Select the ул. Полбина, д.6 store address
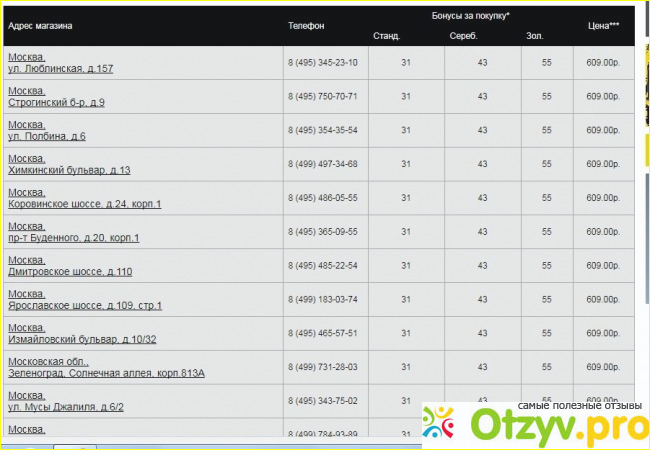The height and width of the screenshot is (450, 650). pyautogui.click(x=46, y=136)
